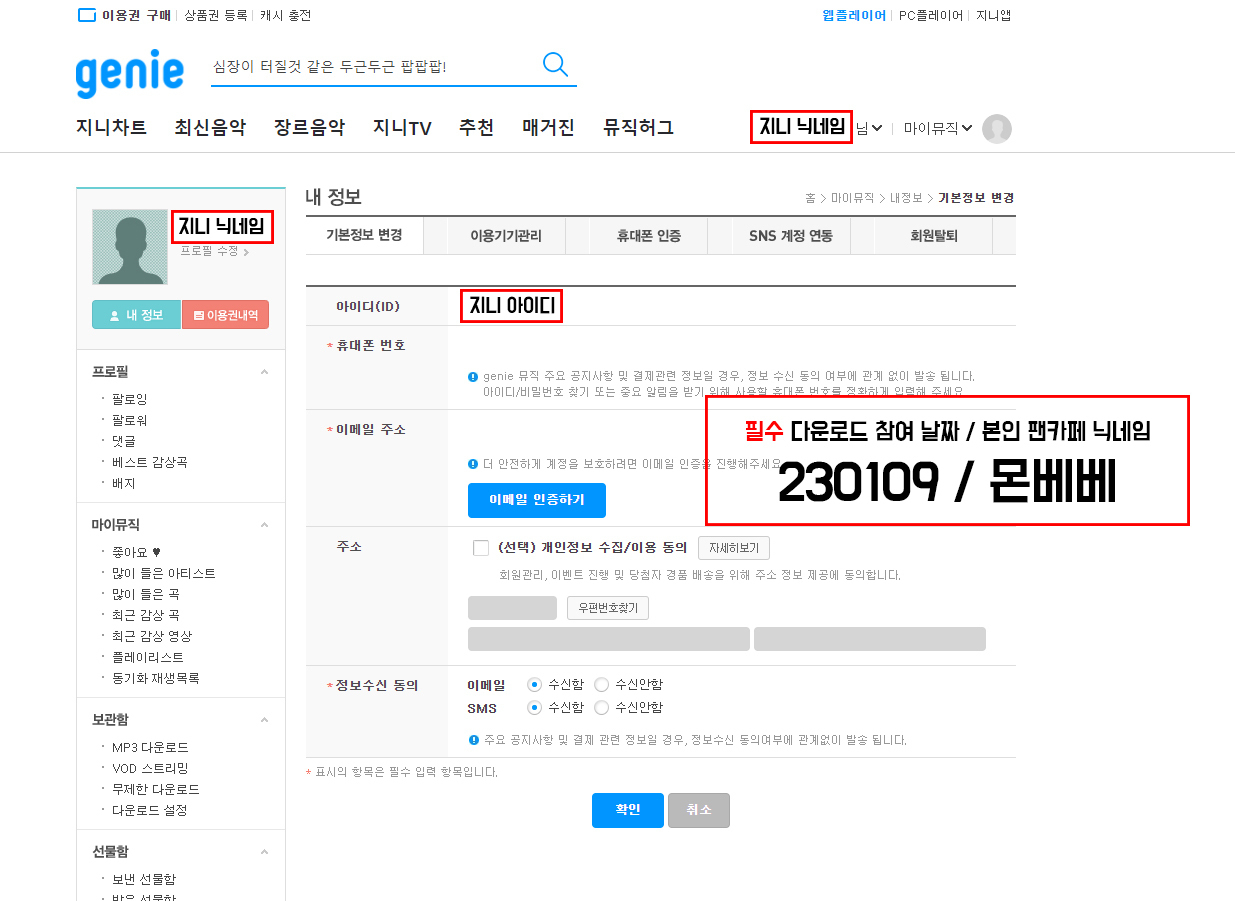Viewport: 1235px width, 901px height.
Task: Click the 내 정보 button in sidebar
Action: coord(136,315)
